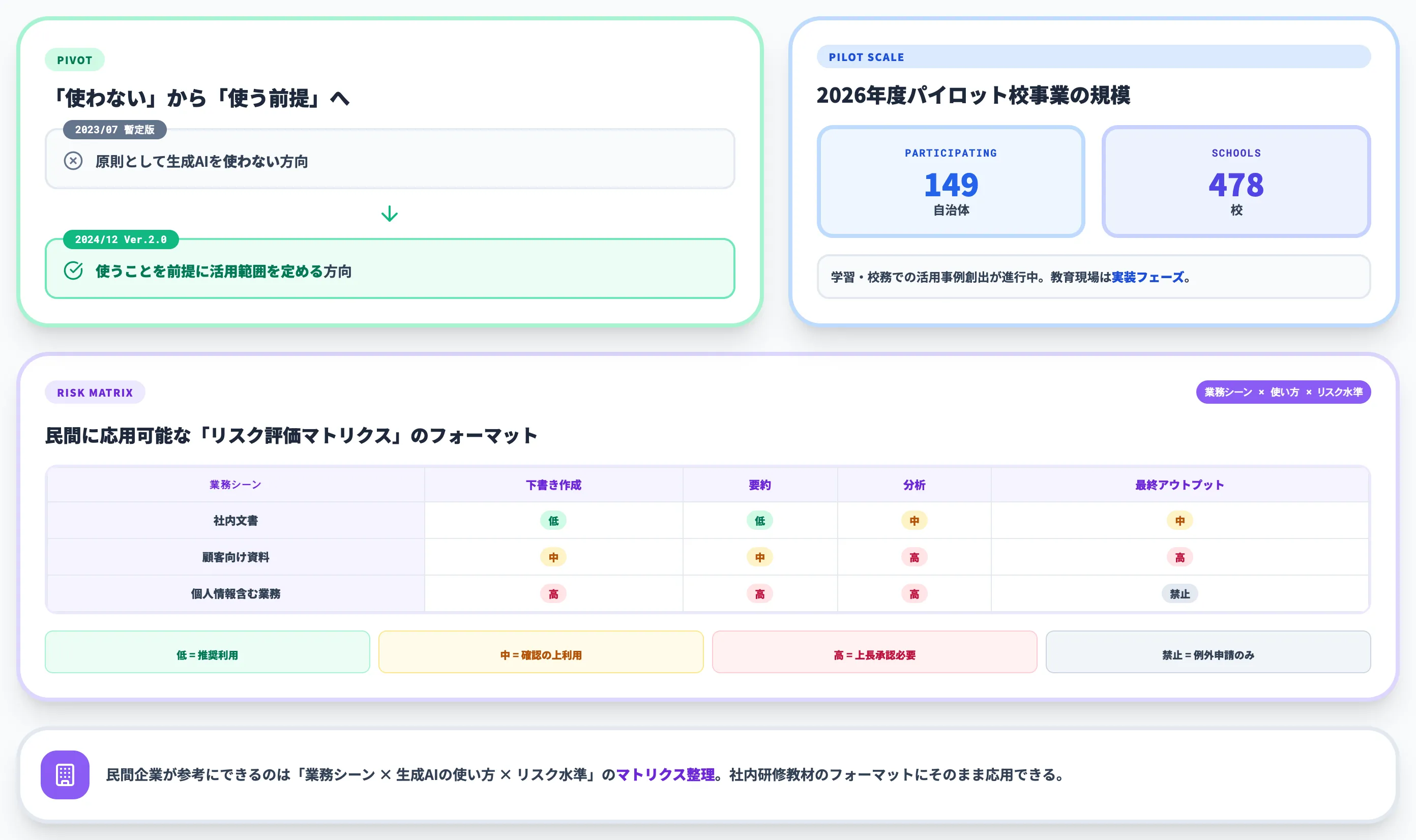Click 中 badge for 社内文書 分析
This screenshot has width=1416, height=840.
tap(914, 520)
